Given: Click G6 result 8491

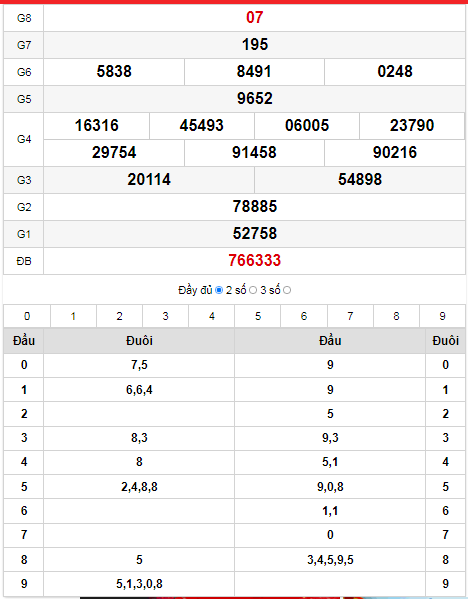Looking at the screenshot, I should 254,72.
